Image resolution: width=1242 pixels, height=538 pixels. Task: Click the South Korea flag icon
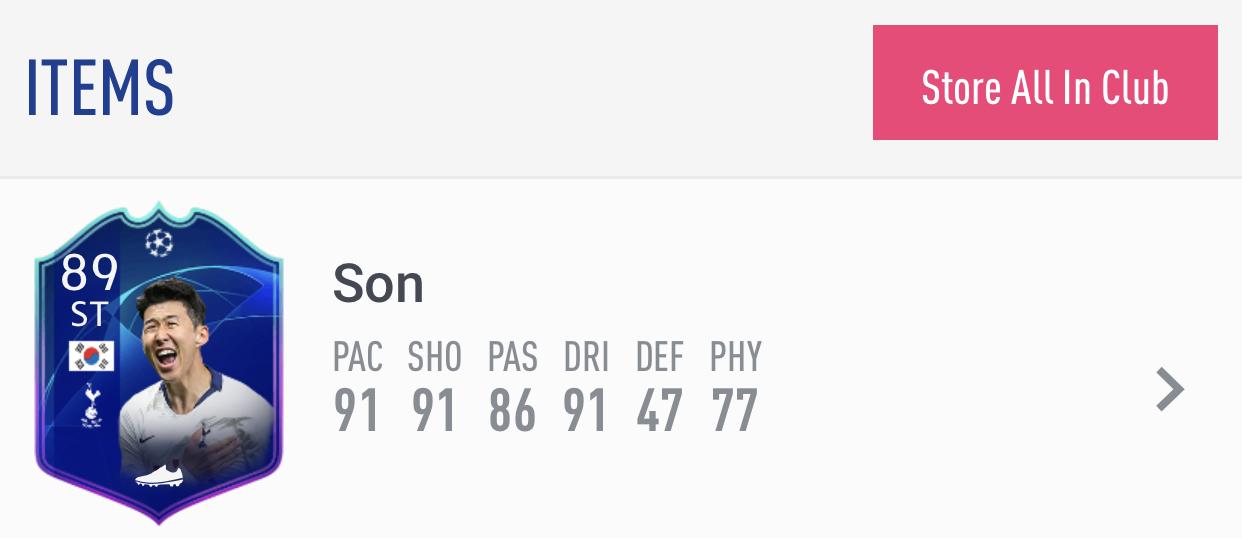pyautogui.click(x=91, y=356)
